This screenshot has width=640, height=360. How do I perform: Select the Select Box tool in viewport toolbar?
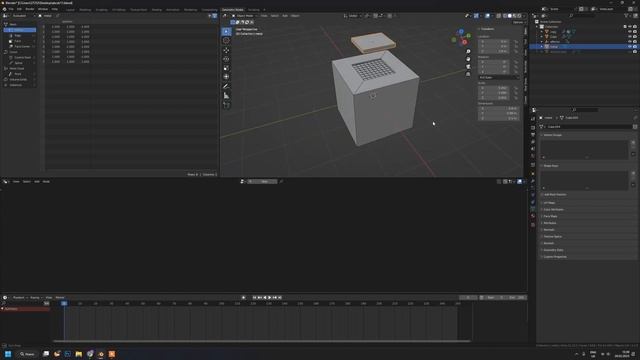(227, 31)
